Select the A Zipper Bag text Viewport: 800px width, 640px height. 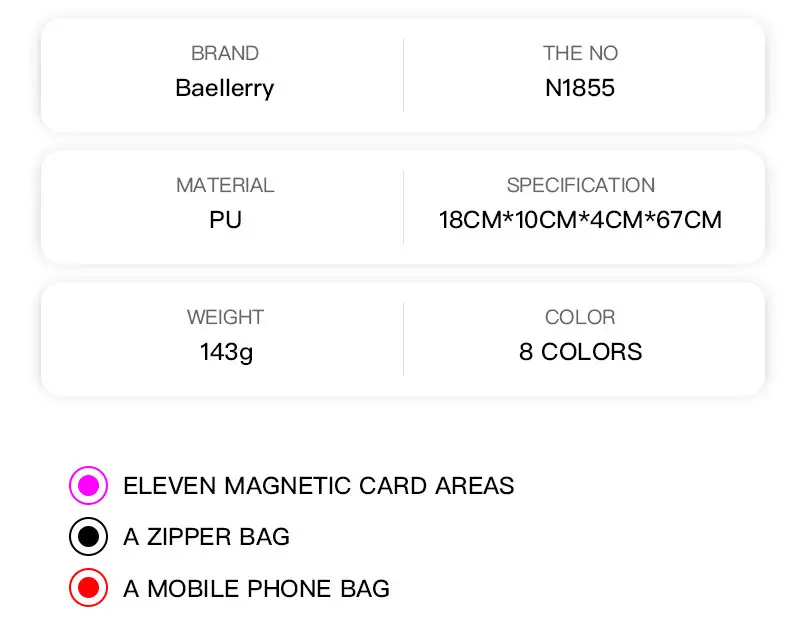click(207, 537)
